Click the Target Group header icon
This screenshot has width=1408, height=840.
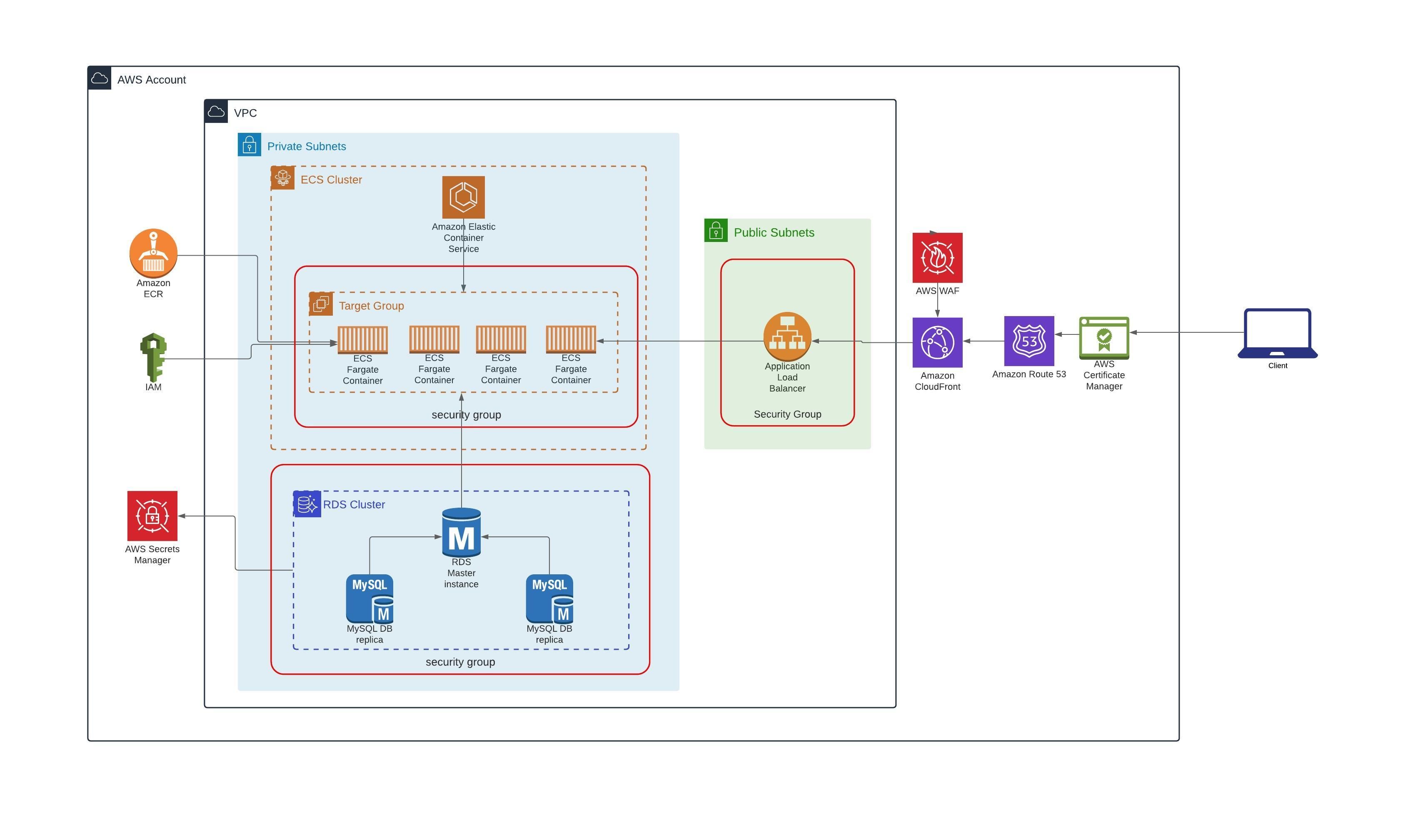pyautogui.click(x=321, y=304)
